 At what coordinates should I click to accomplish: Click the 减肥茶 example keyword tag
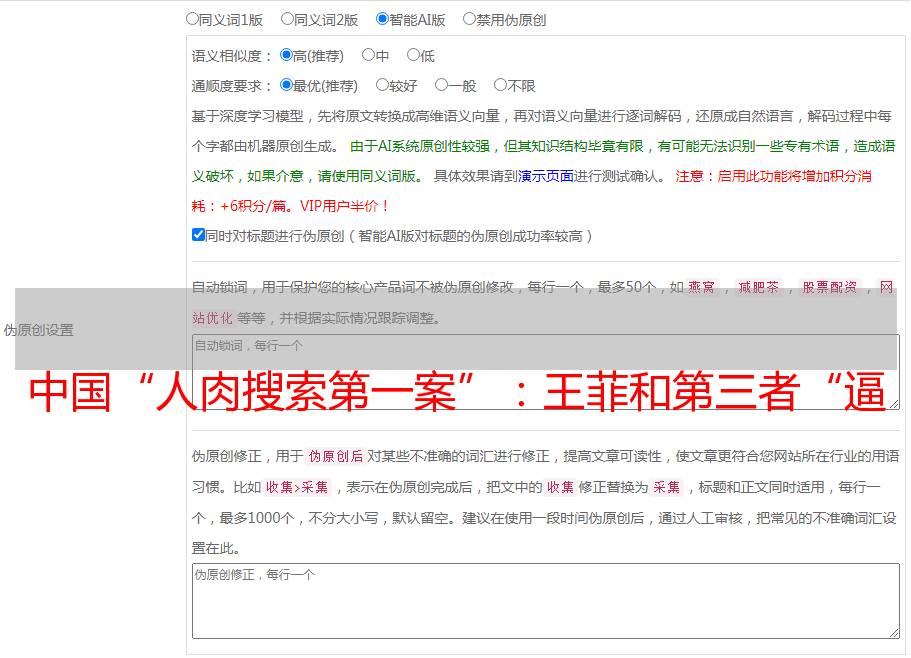coord(758,287)
